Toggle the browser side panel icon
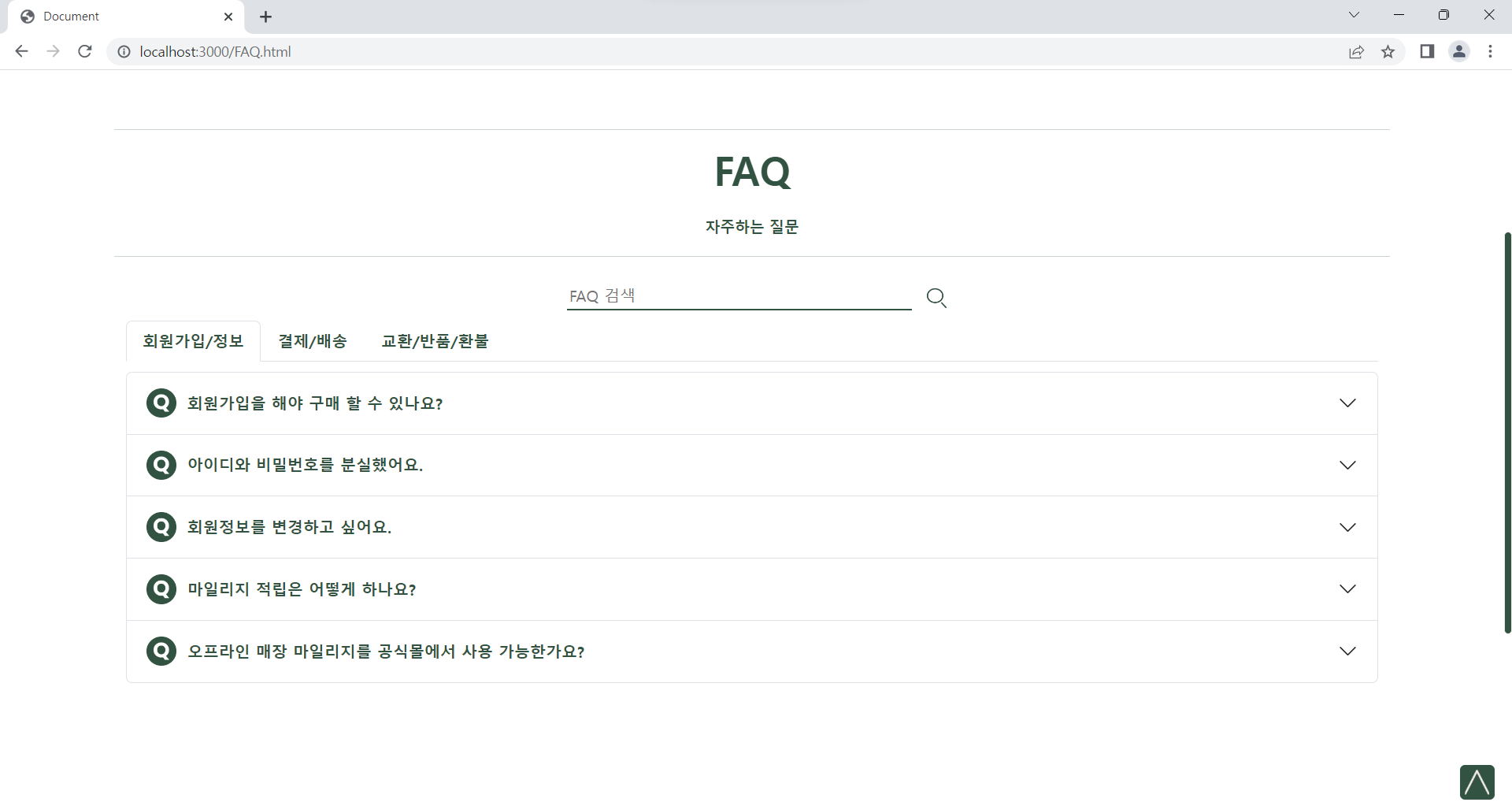1512x802 pixels. [x=1427, y=51]
